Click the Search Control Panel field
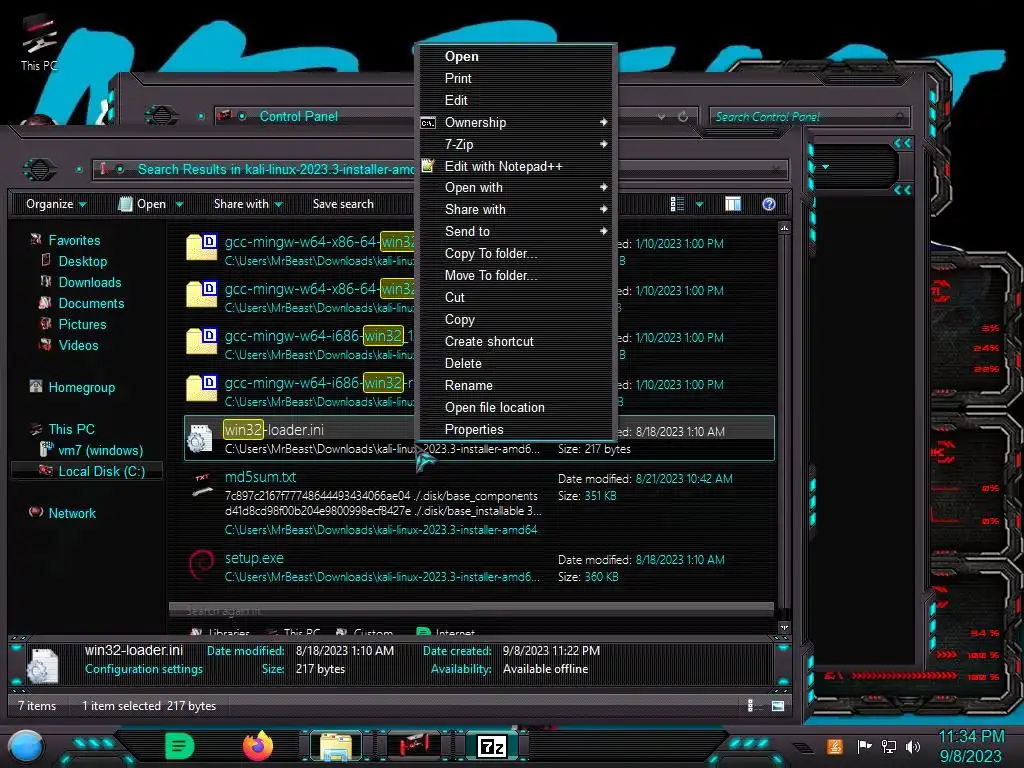 click(x=808, y=117)
